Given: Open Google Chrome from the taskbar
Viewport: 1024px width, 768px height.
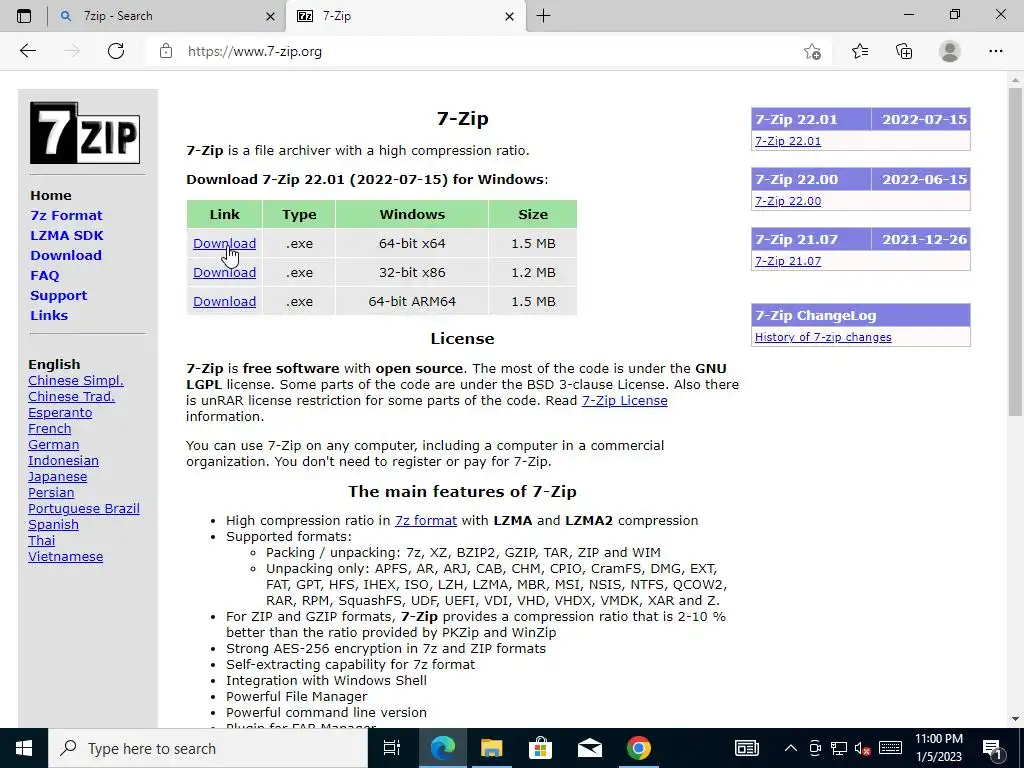Looking at the screenshot, I should [x=638, y=748].
